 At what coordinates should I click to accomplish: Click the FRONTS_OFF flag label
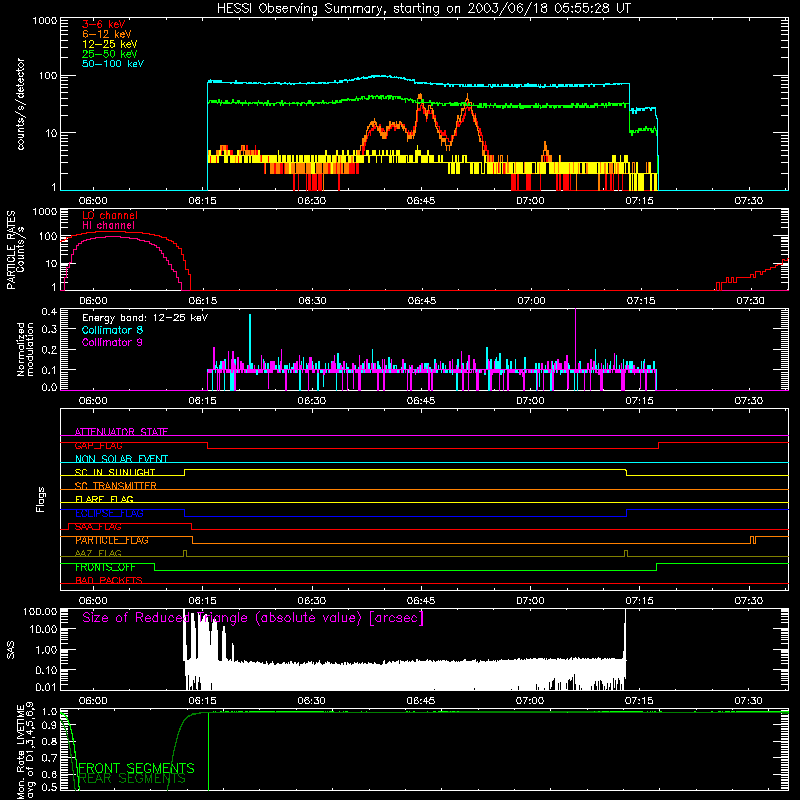(105, 567)
